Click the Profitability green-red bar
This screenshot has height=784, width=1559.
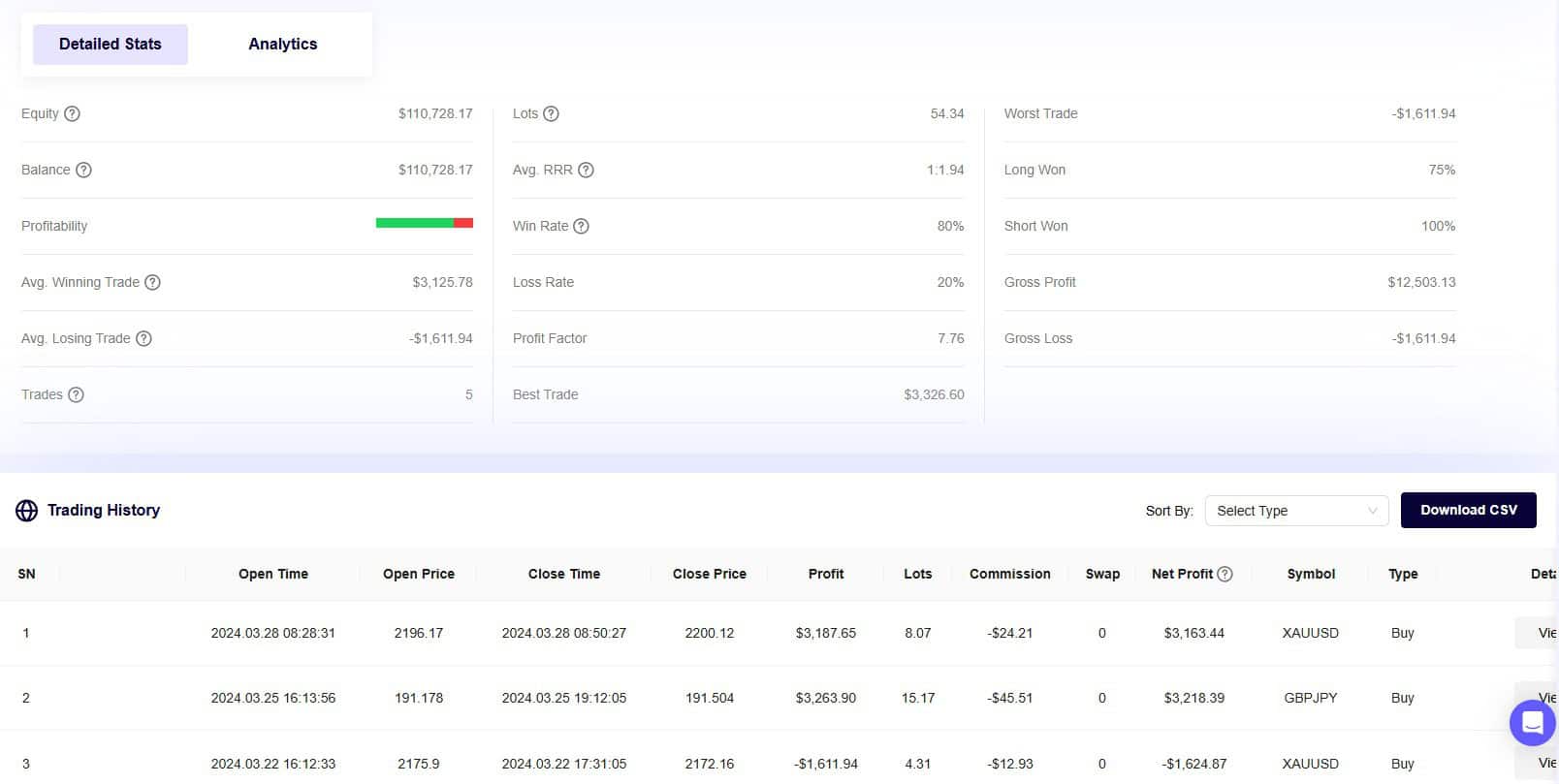tap(424, 223)
